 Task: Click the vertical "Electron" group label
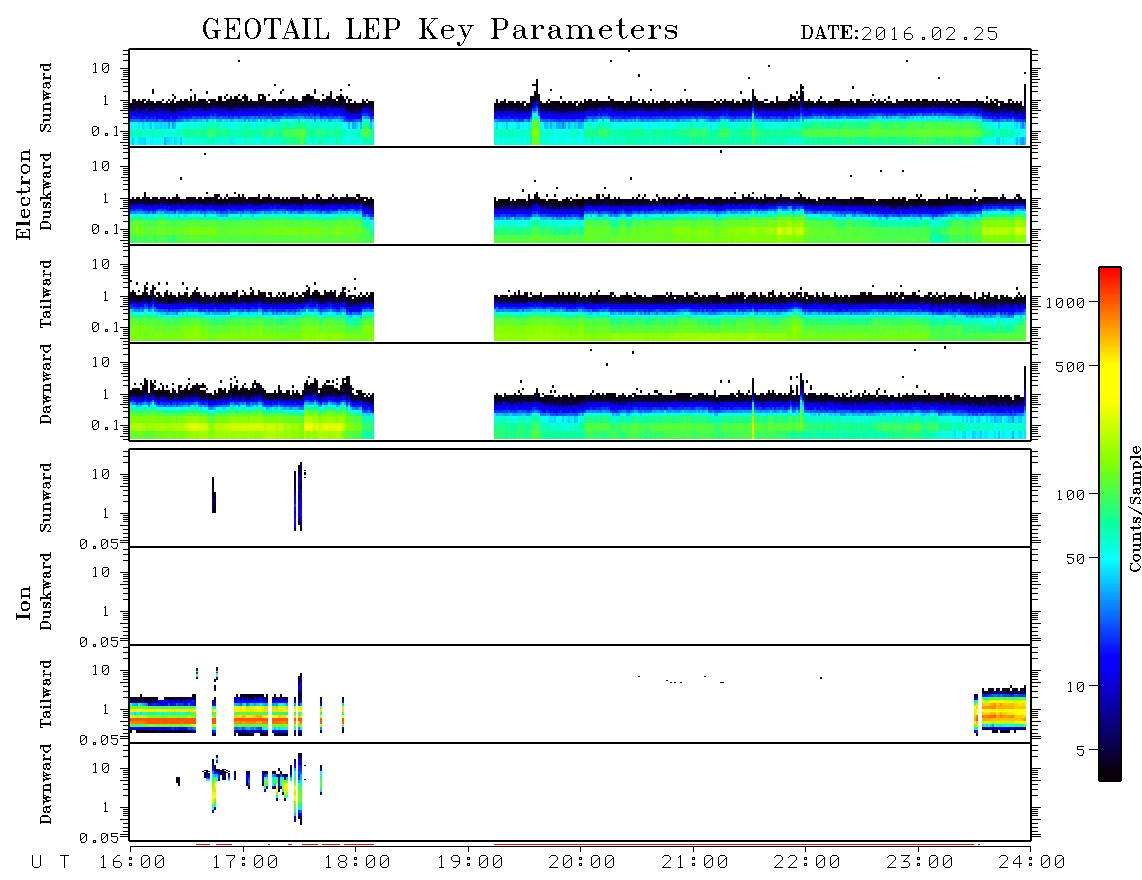point(23,194)
